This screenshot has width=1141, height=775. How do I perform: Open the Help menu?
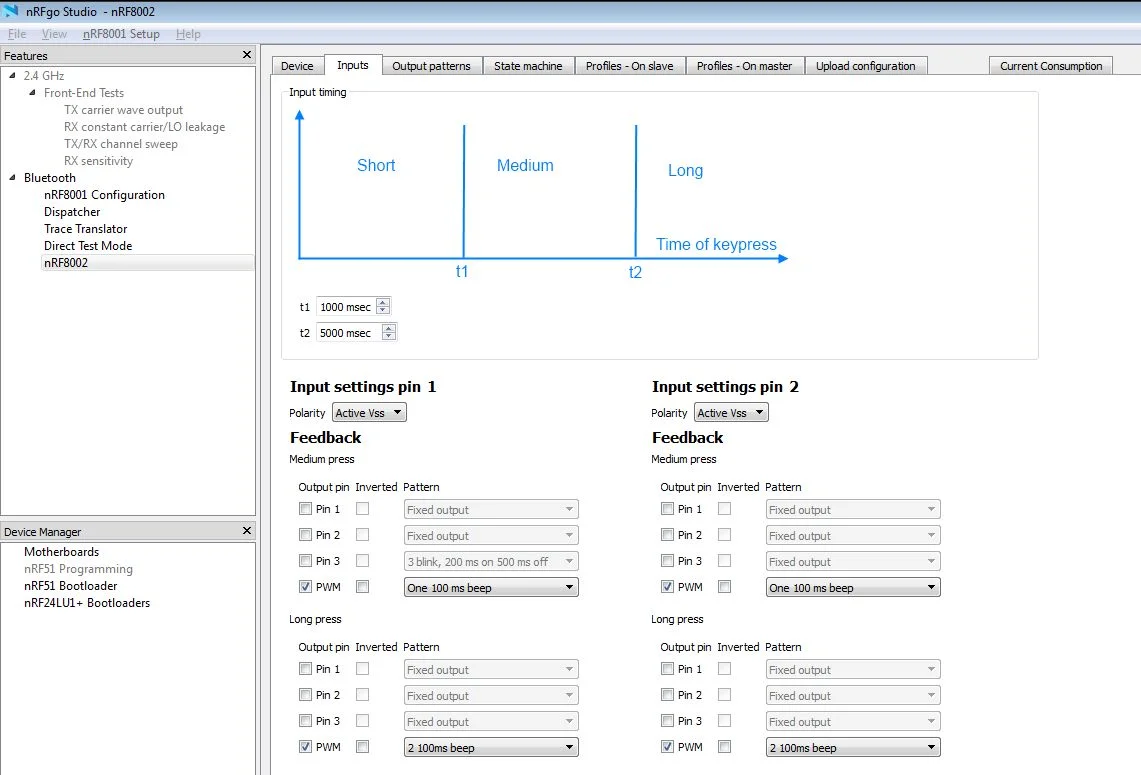click(188, 33)
